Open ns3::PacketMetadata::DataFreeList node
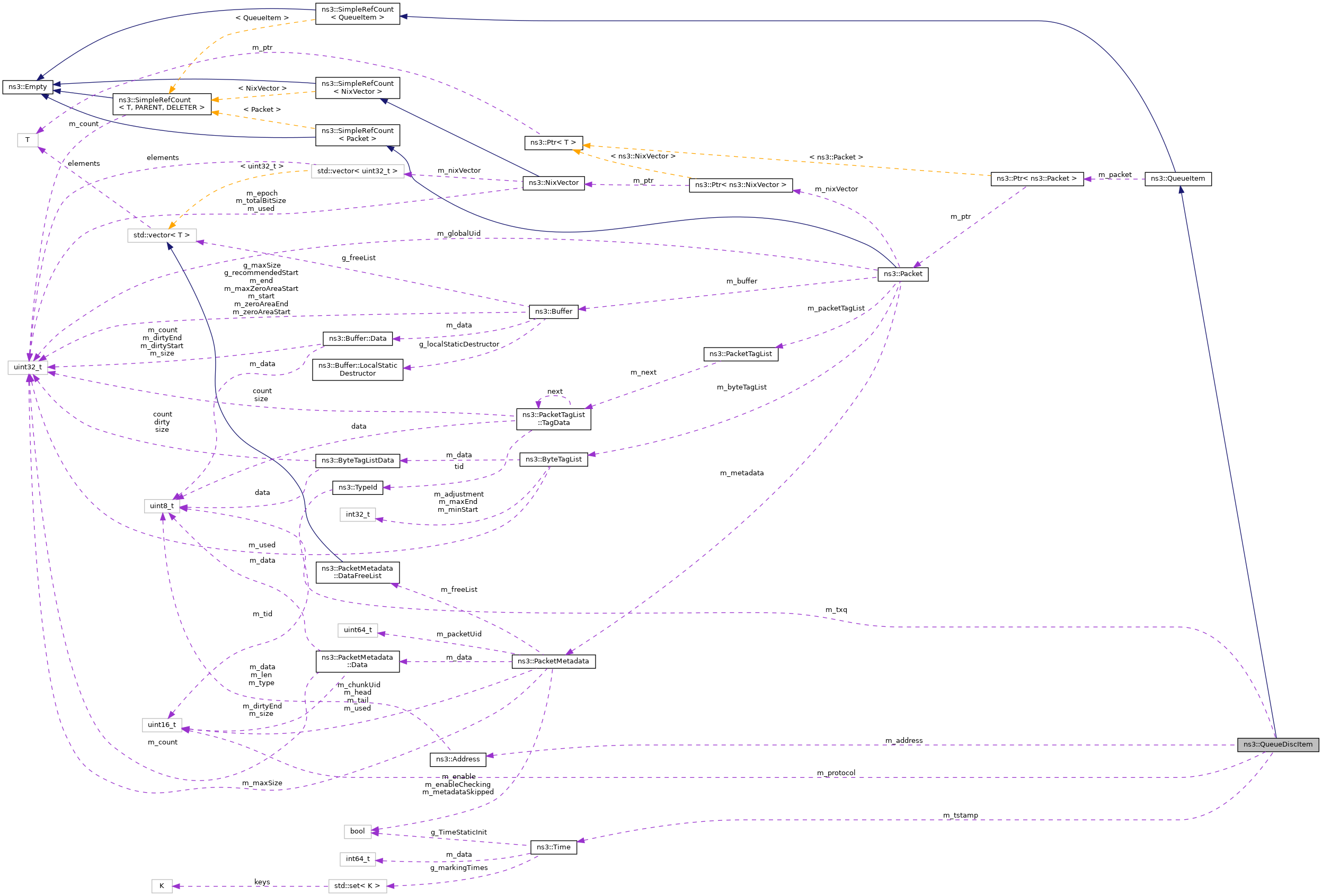Viewport: 1322px width, 896px height. (358, 572)
